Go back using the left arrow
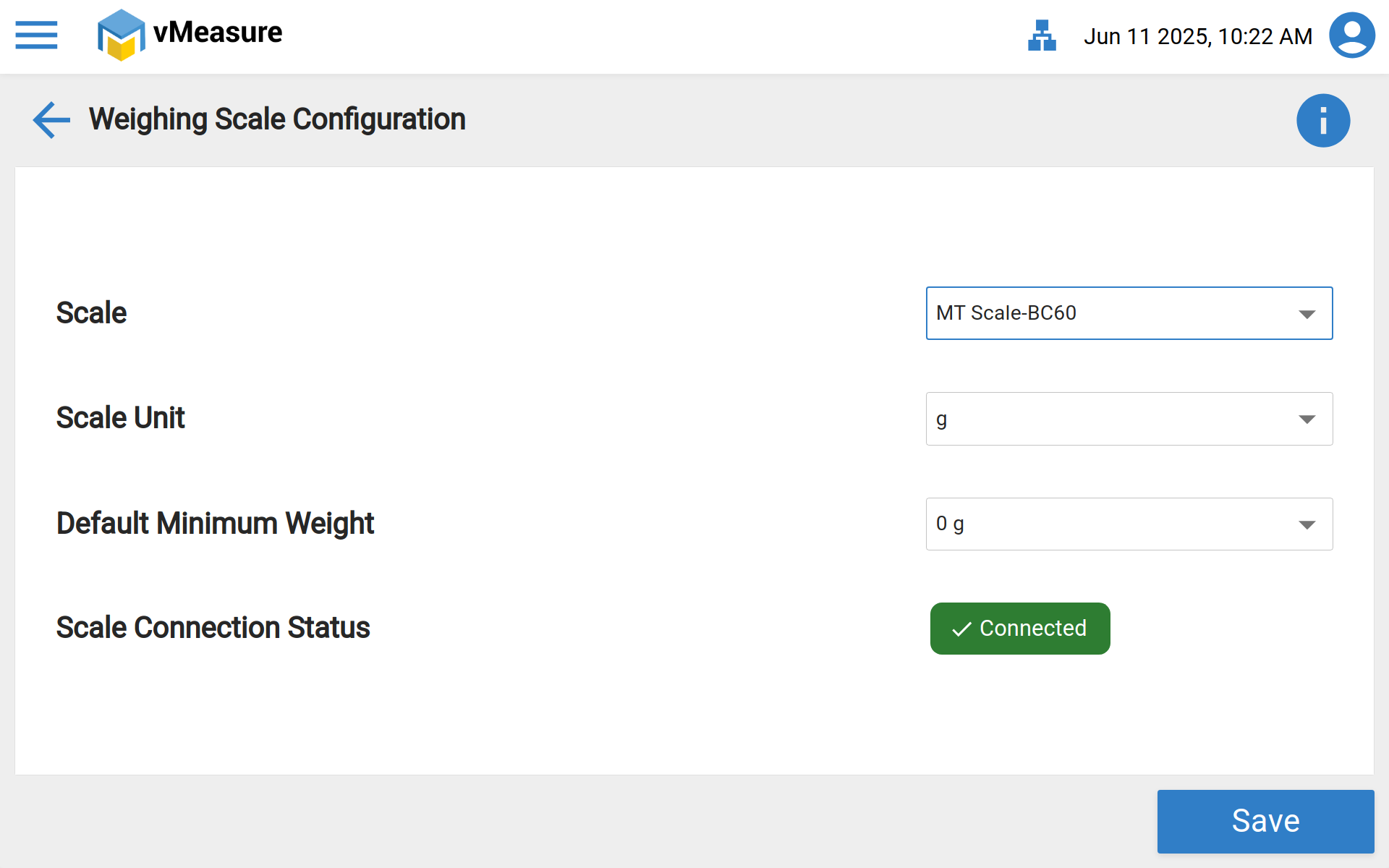This screenshot has width=1389, height=868. point(51,119)
